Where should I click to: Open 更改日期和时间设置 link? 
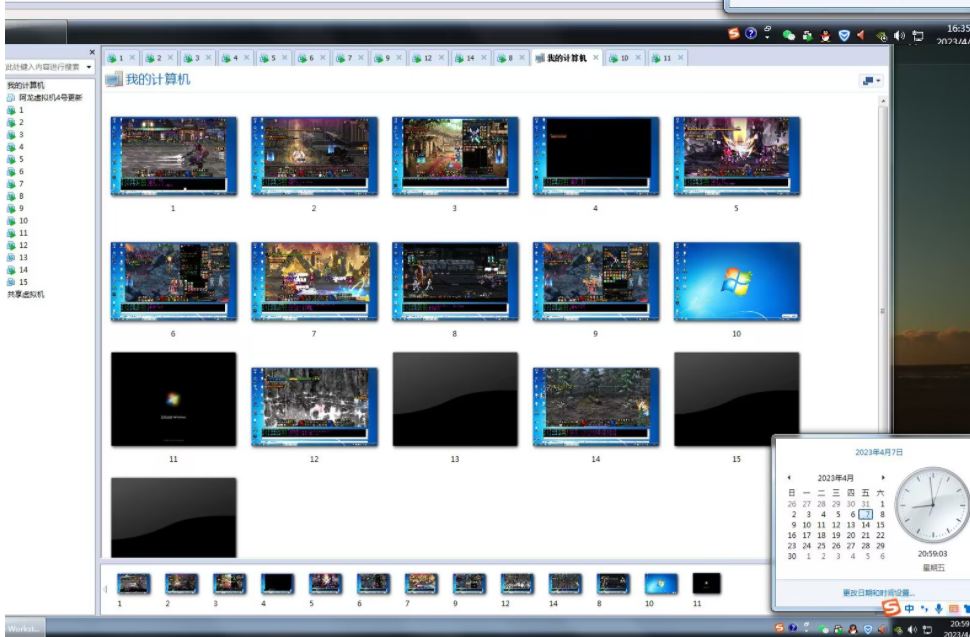pos(878,592)
